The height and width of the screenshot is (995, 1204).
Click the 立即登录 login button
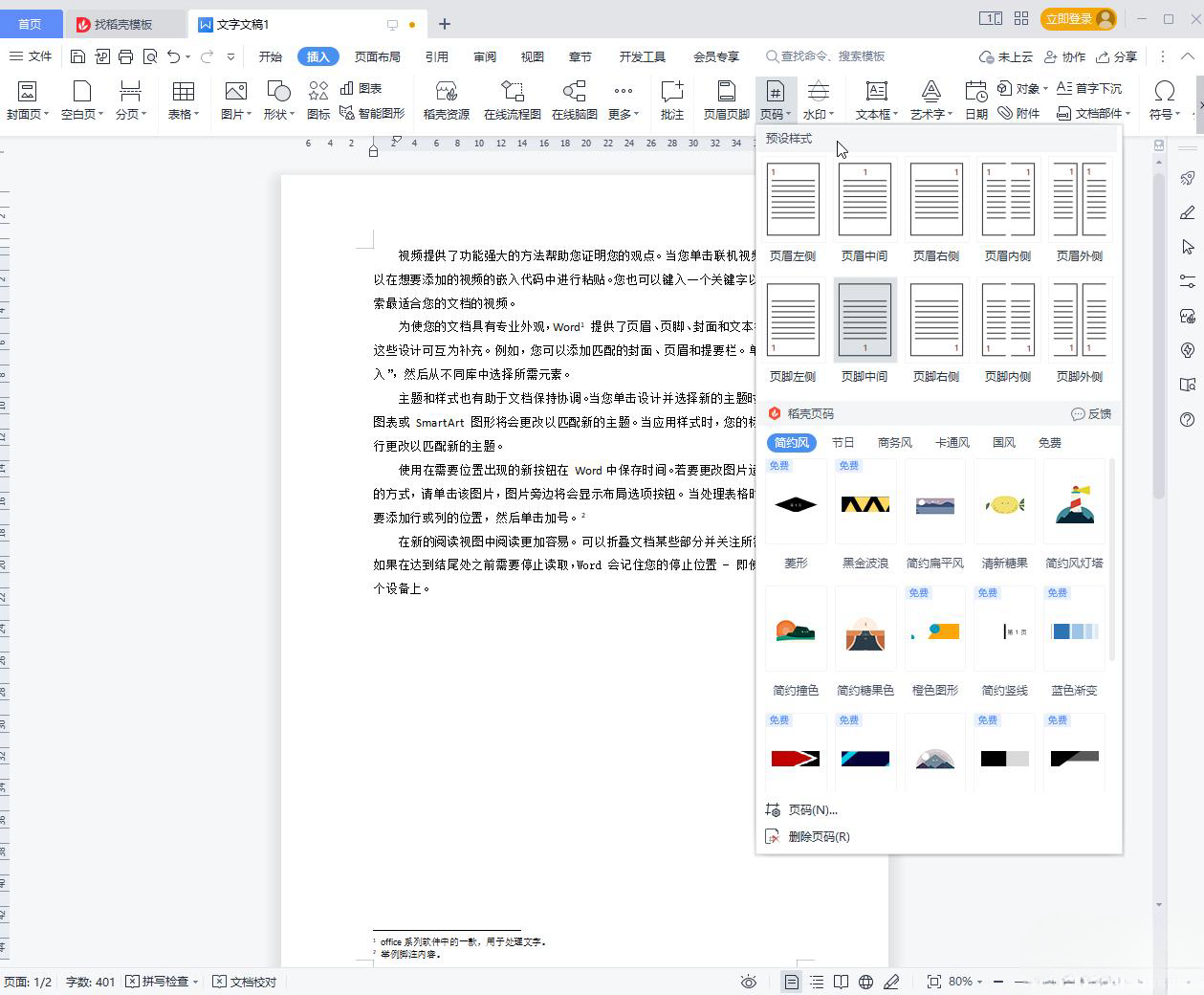click(x=1080, y=19)
